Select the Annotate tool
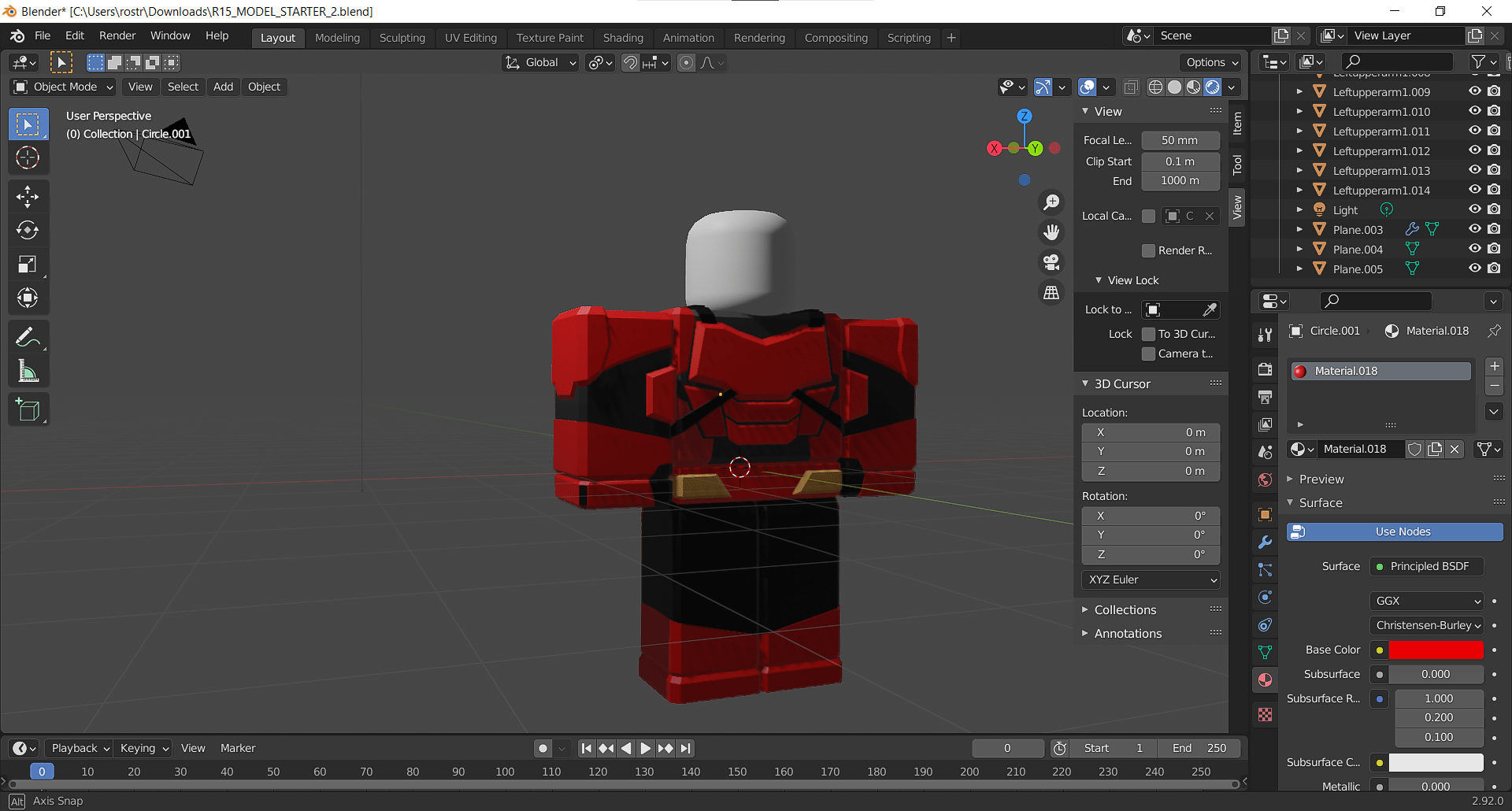The image size is (1512, 811). (28, 338)
